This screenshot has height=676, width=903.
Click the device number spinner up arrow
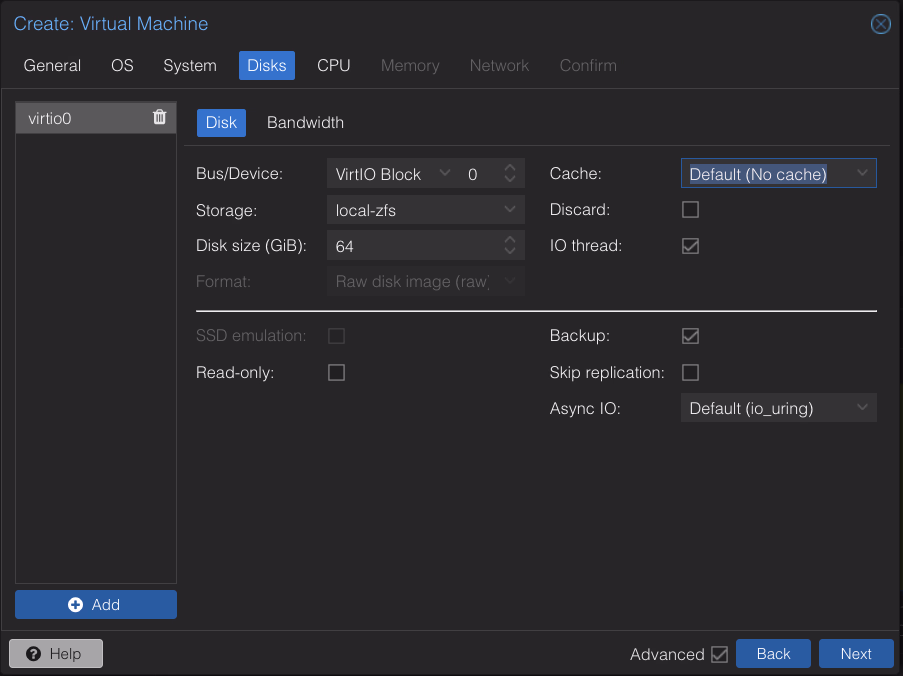pyautogui.click(x=510, y=168)
